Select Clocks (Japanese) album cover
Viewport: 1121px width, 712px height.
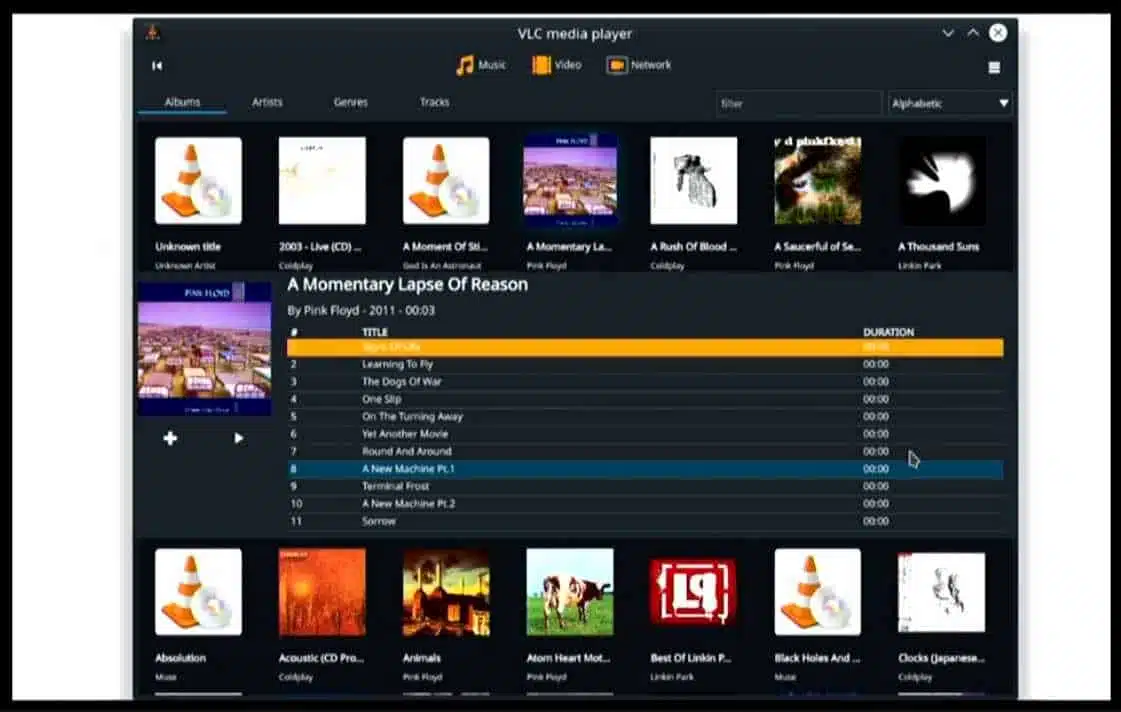point(942,592)
